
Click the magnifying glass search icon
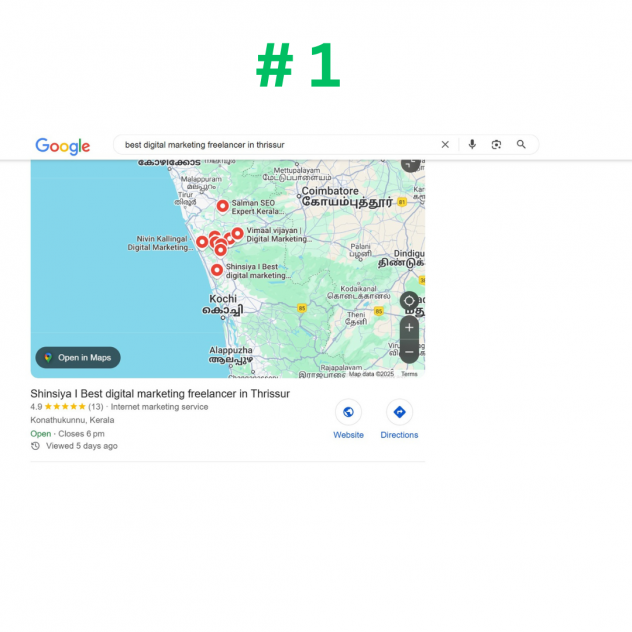(x=521, y=144)
